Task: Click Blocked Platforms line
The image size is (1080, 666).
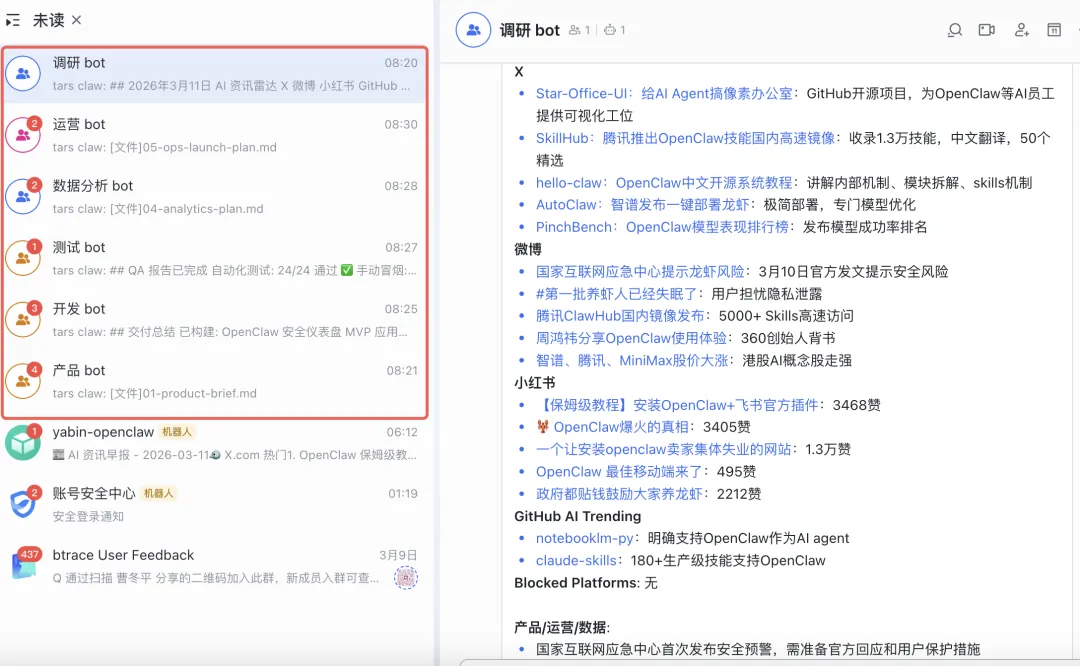Action: (x=585, y=583)
